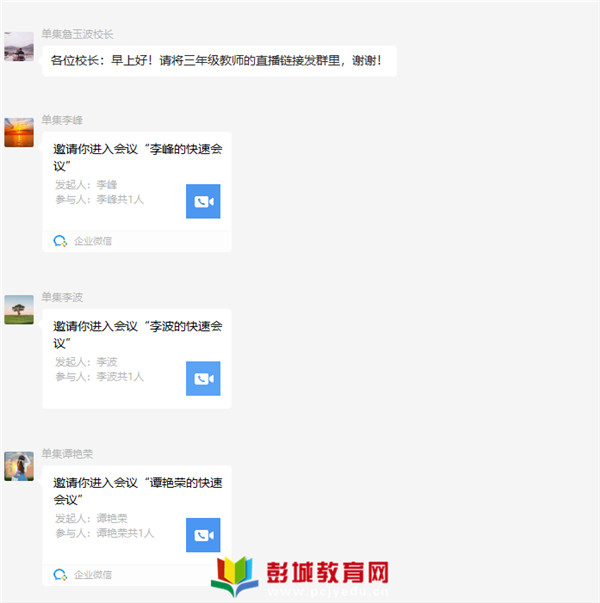Click the video call icon in 谭艳荣's meeting card
The image size is (600, 603).
[203, 535]
